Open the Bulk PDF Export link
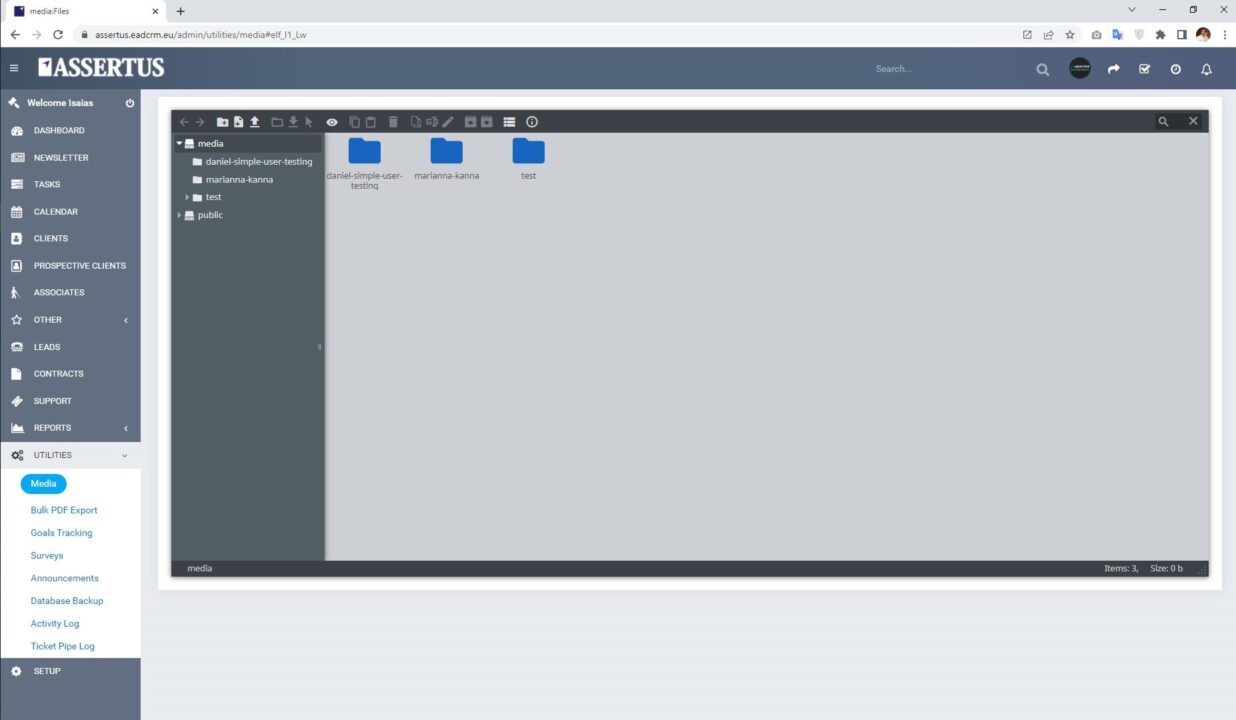 64,510
